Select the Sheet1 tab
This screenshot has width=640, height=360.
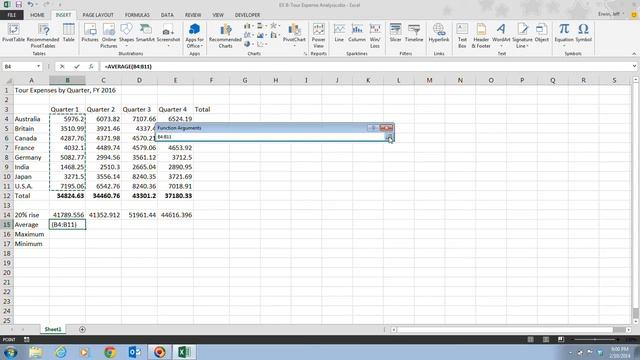point(53,329)
